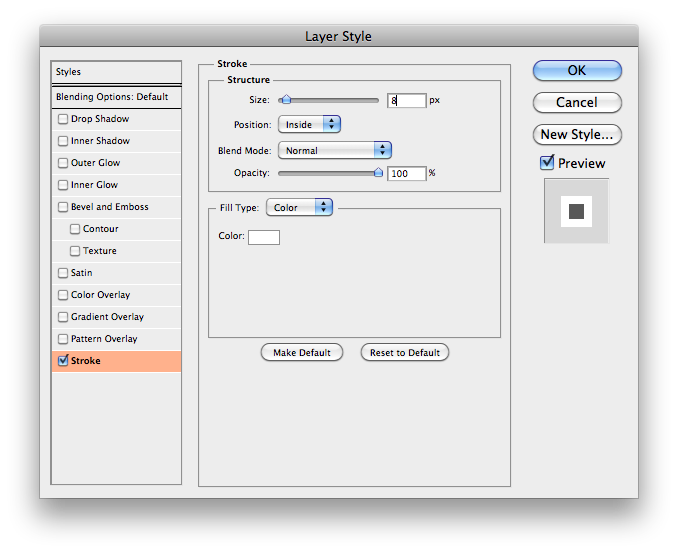The height and width of the screenshot is (553, 678).
Task: Select the Inner Shadow label row
Action: (x=100, y=141)
